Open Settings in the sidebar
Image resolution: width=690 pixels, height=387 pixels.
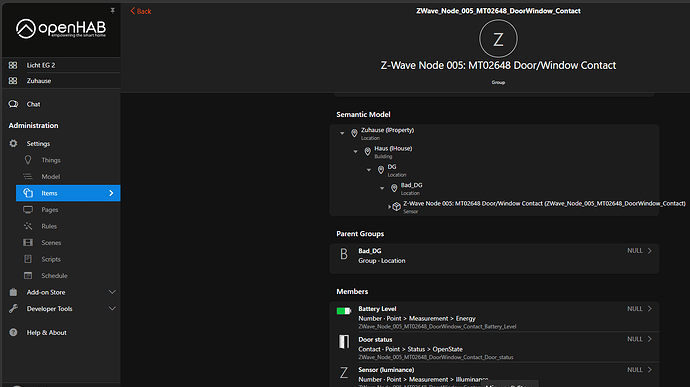[61, 144]
